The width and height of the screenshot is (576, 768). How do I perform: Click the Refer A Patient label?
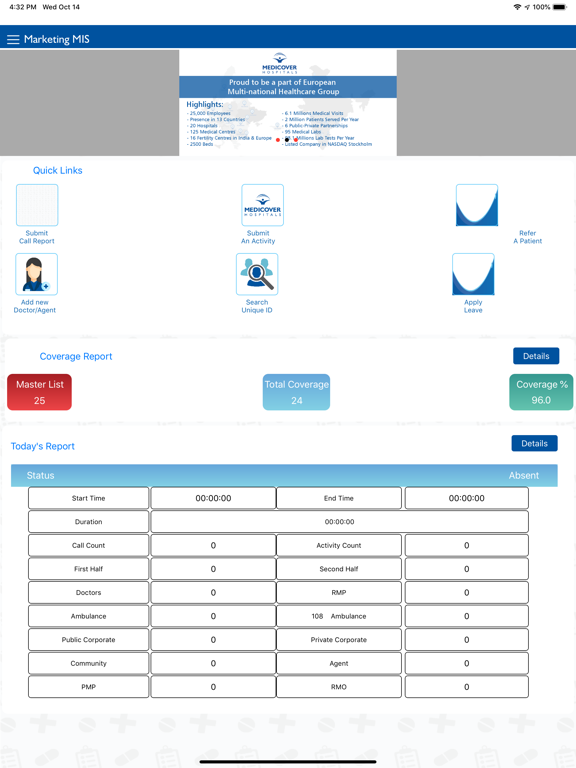coord(528,237)
